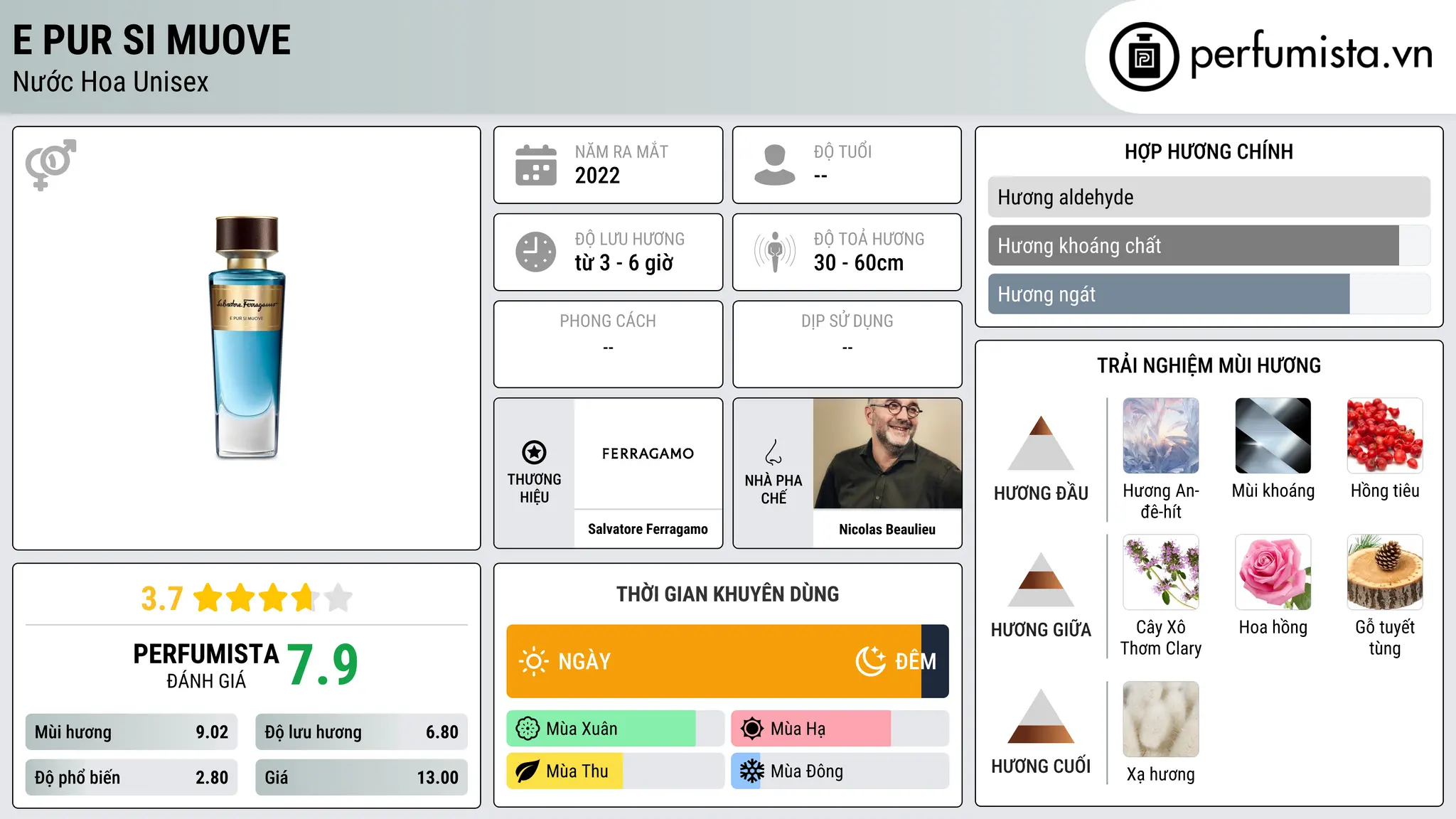Click the Giá 13.00 score

click(x=361, y=777)
